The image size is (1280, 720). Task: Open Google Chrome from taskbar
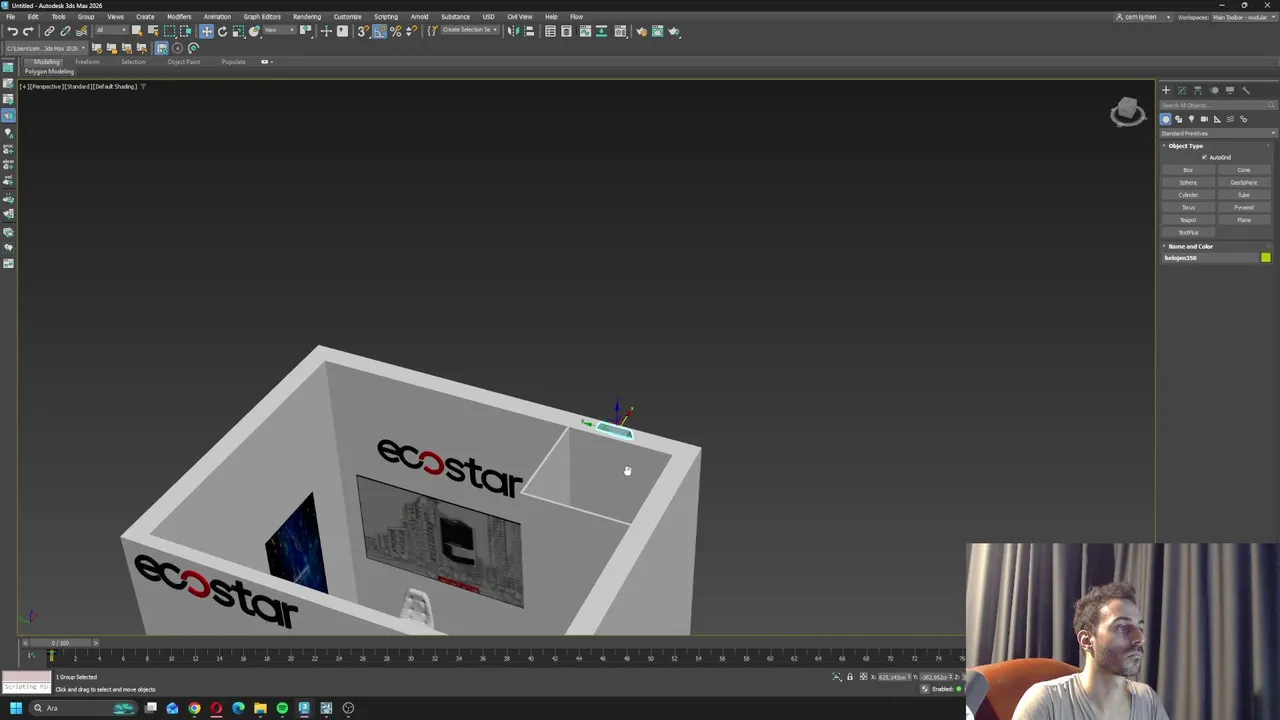coord(194,708)
